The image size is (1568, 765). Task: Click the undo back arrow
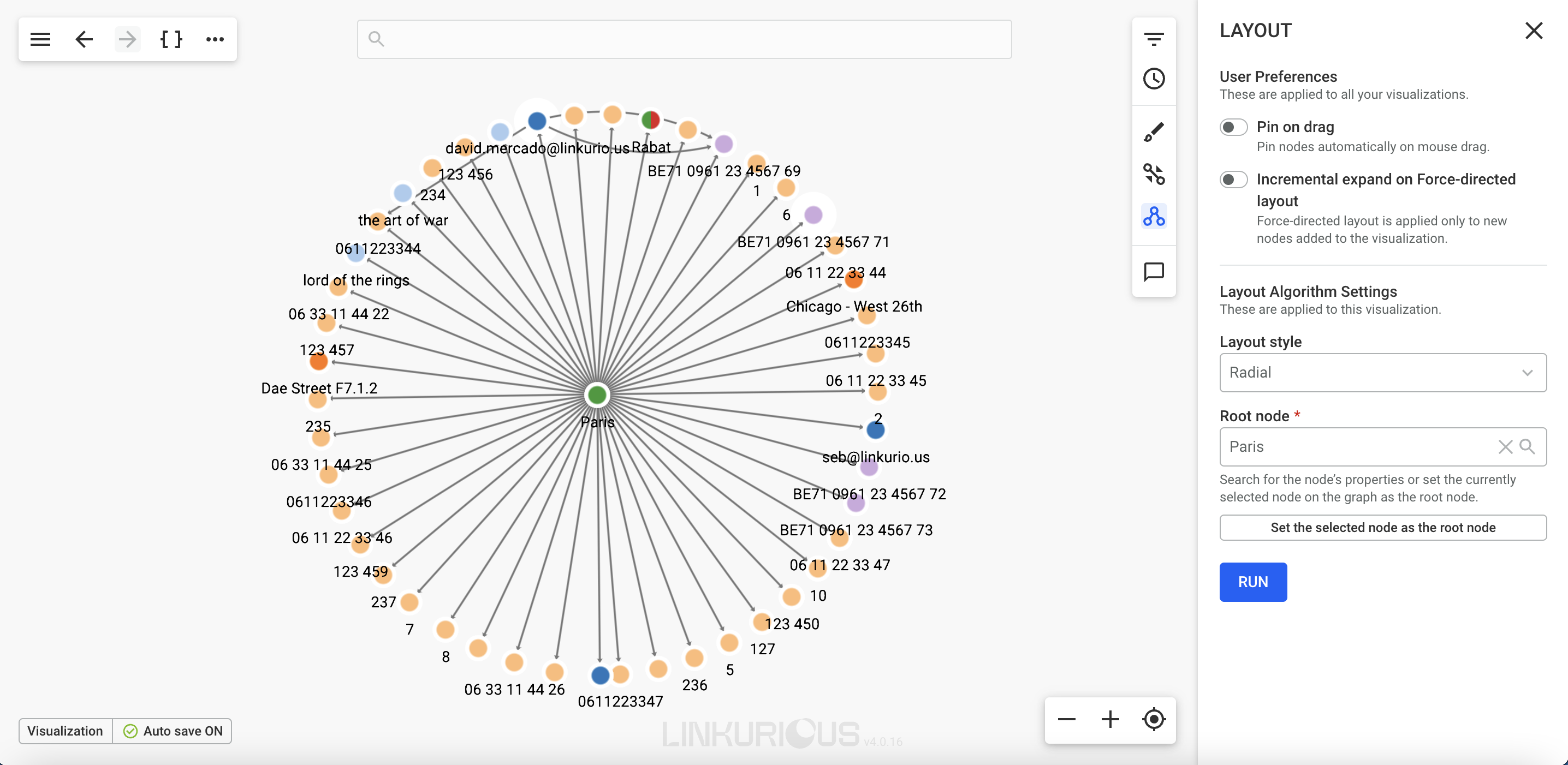84,39
